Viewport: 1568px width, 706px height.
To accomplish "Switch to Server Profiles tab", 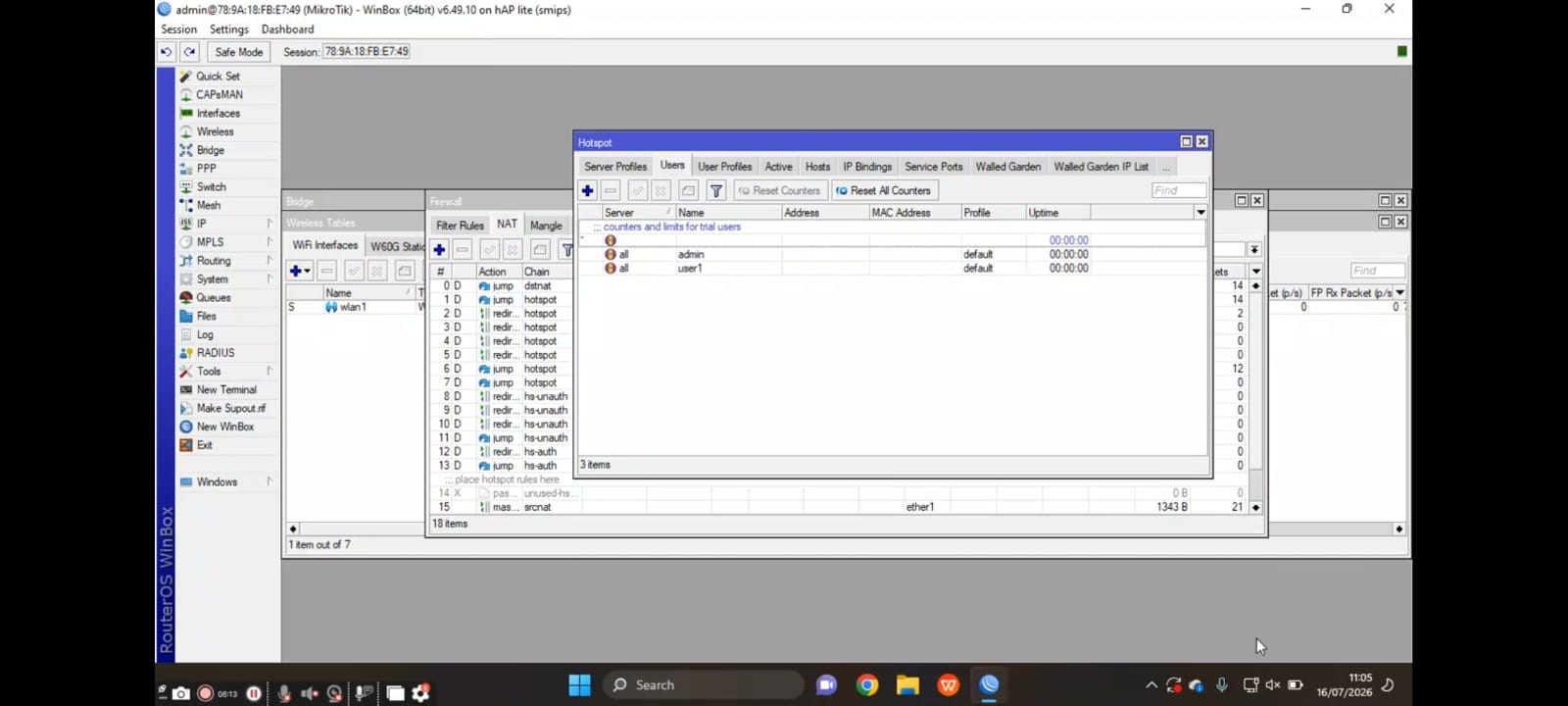I will pyautogui.click(x=615, y=167).
